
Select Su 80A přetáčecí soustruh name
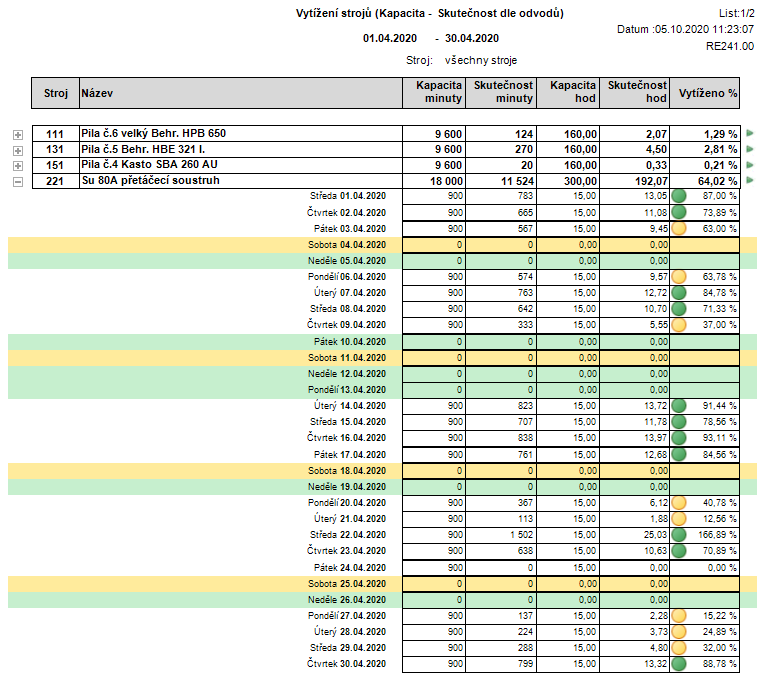(151, 181)
